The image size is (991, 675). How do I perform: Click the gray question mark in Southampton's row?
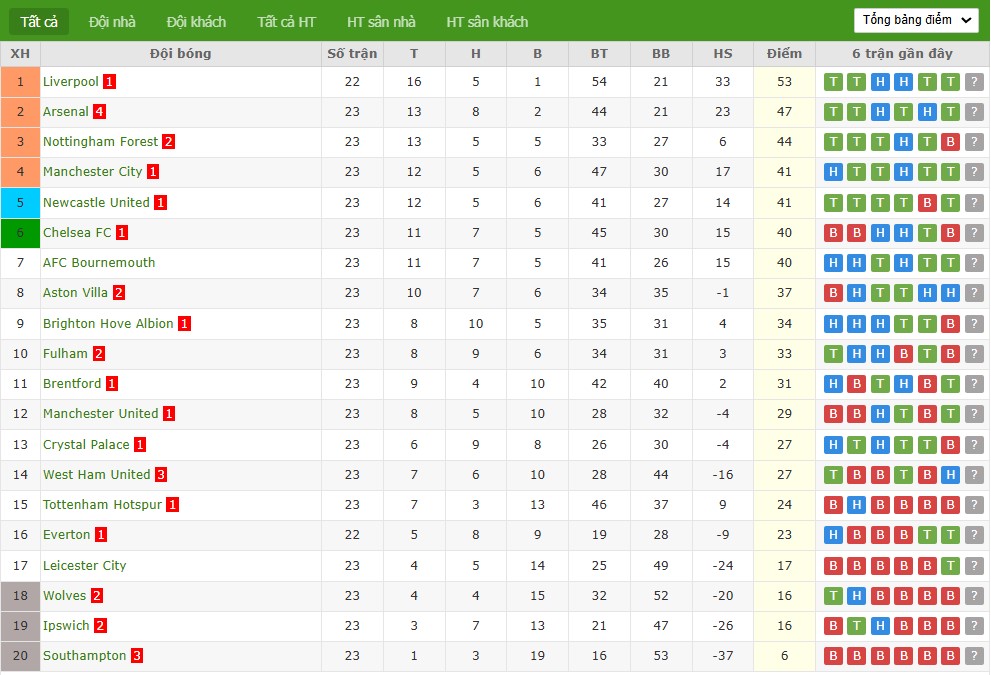tap(974, 656)
